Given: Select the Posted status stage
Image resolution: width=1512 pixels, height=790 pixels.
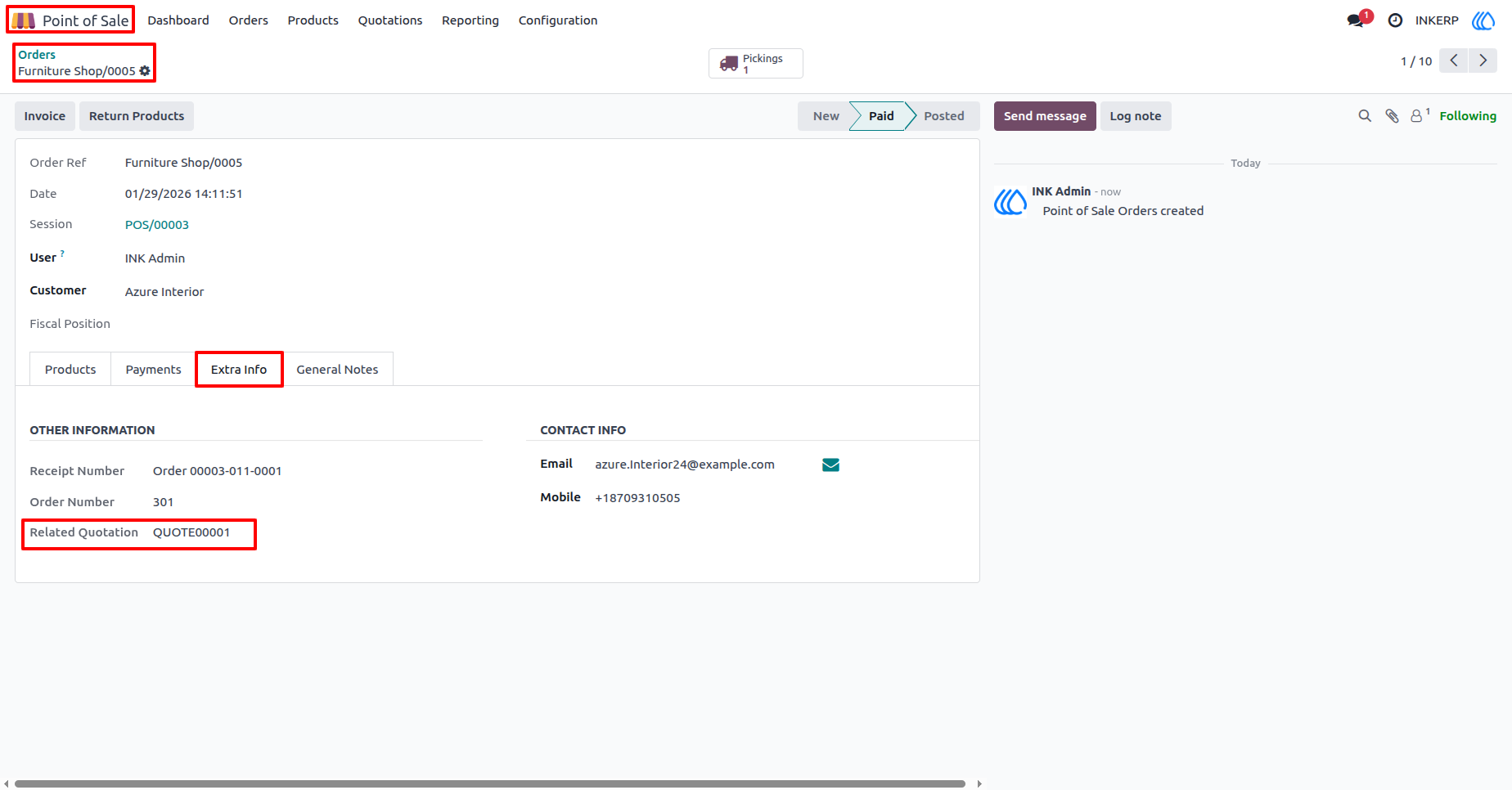Looking at the screenshot, I should [x=943, y=116].
